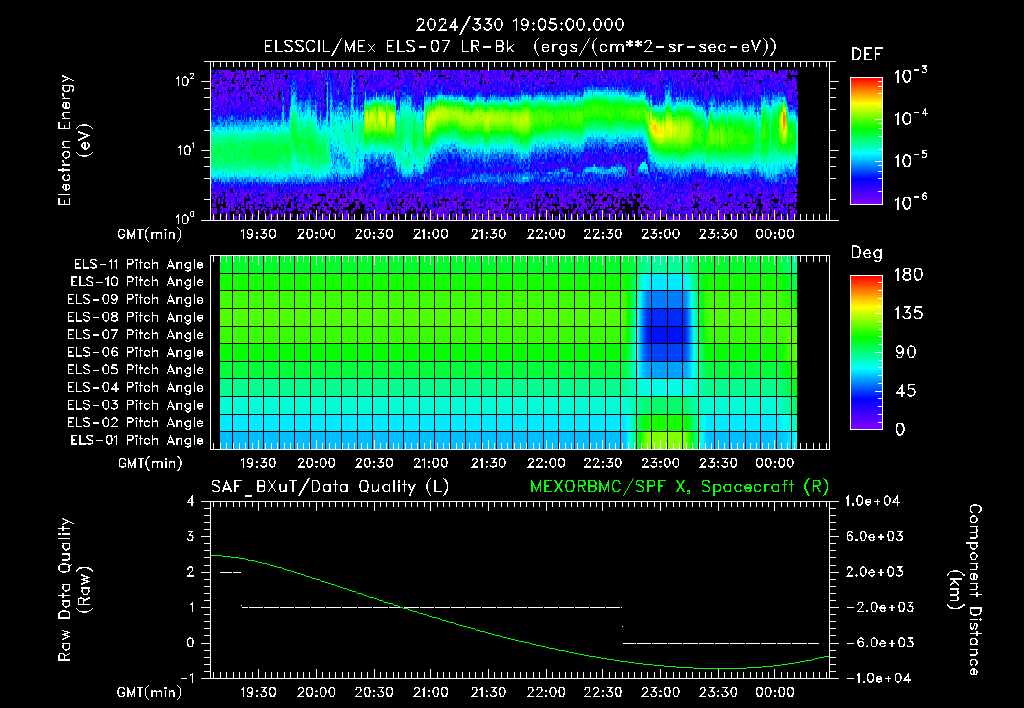Select the ELS-06 Pitch Angle row label
The width and height of the screenshot is (1024, 708).
[x=135, y=353]
